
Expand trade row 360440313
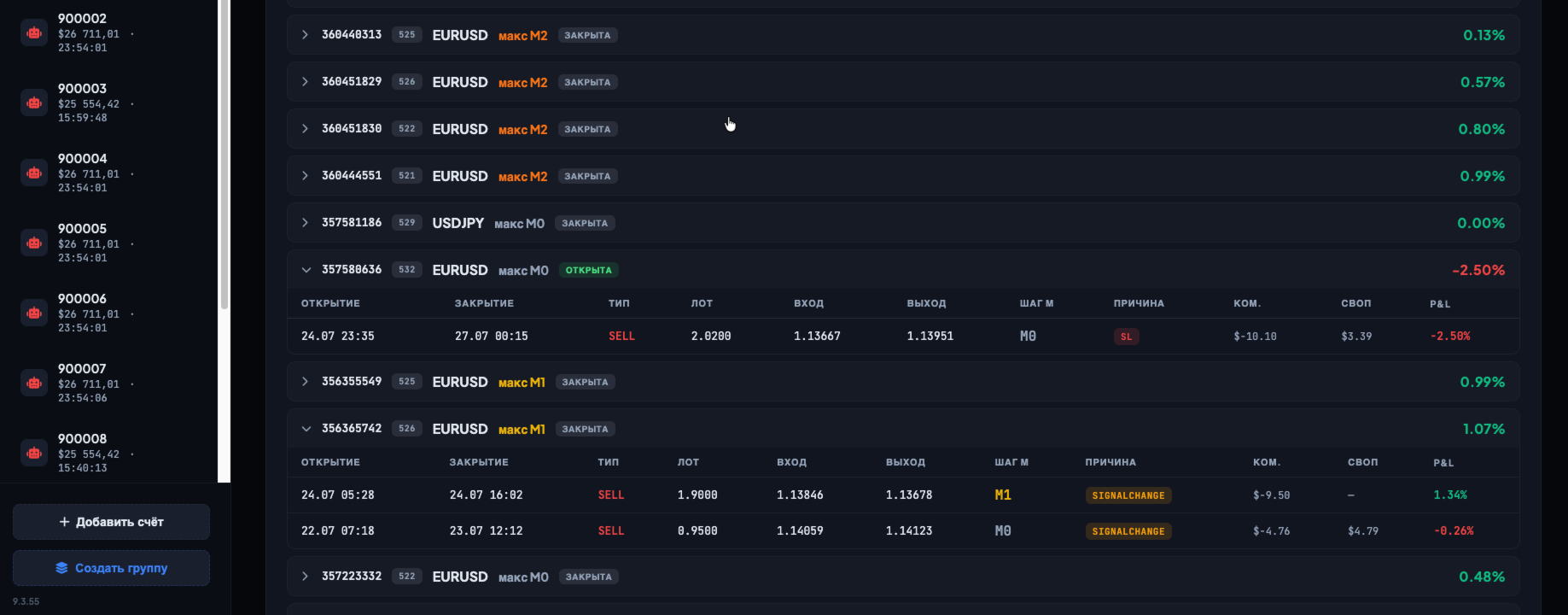tap(305, 35)
